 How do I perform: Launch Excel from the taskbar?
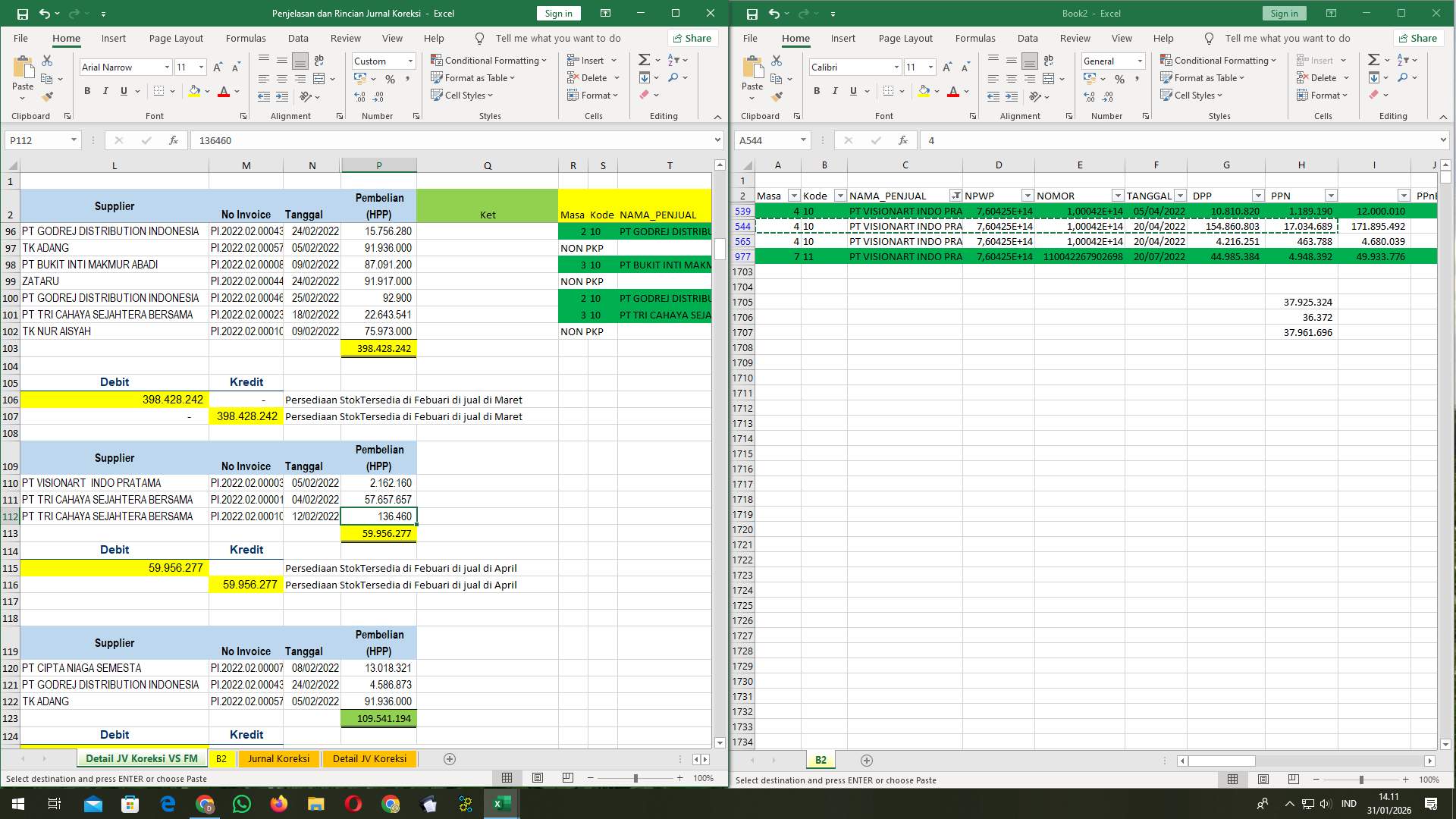click(501, 803)
